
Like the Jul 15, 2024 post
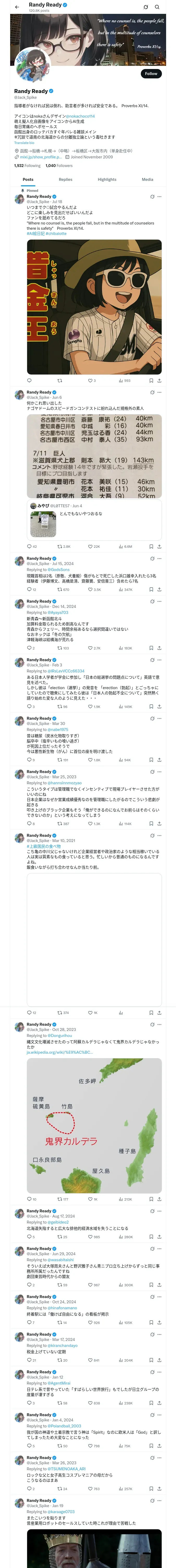pos(92,590)
